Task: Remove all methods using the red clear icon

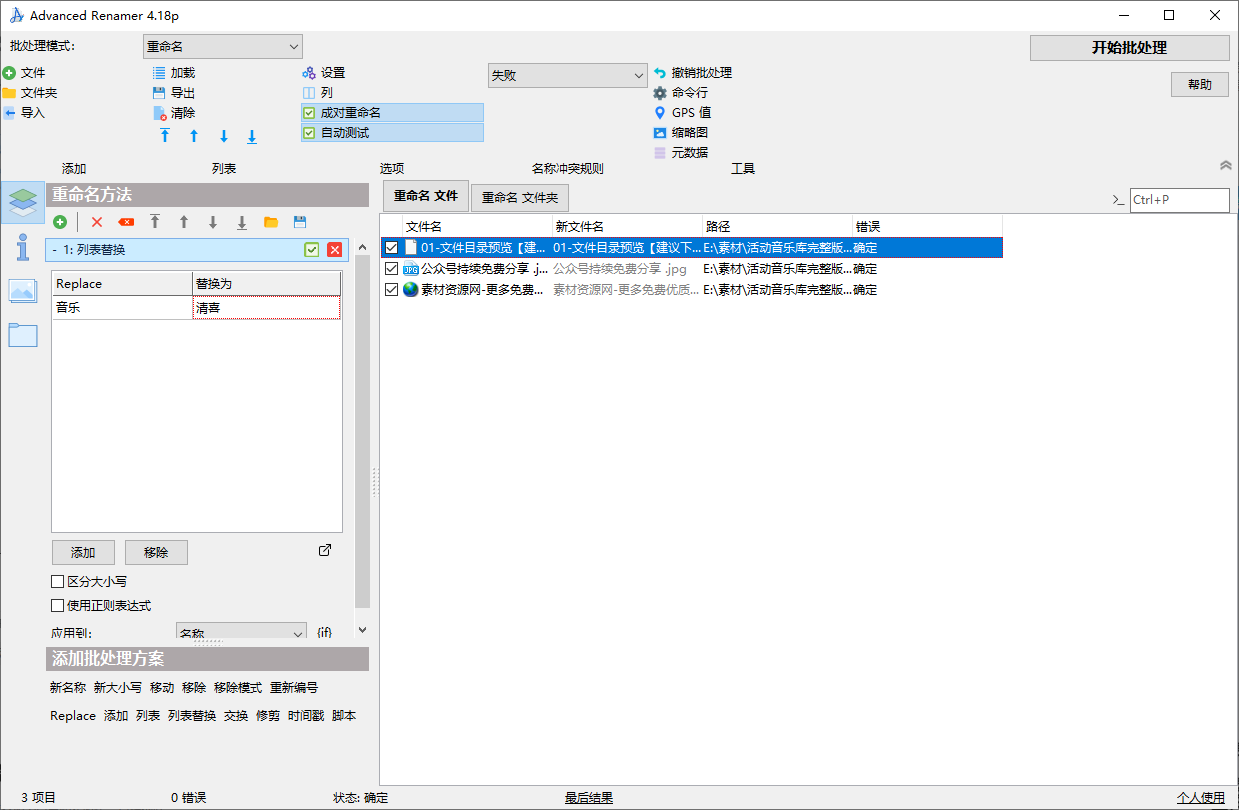Action: (x=126, y=222)
